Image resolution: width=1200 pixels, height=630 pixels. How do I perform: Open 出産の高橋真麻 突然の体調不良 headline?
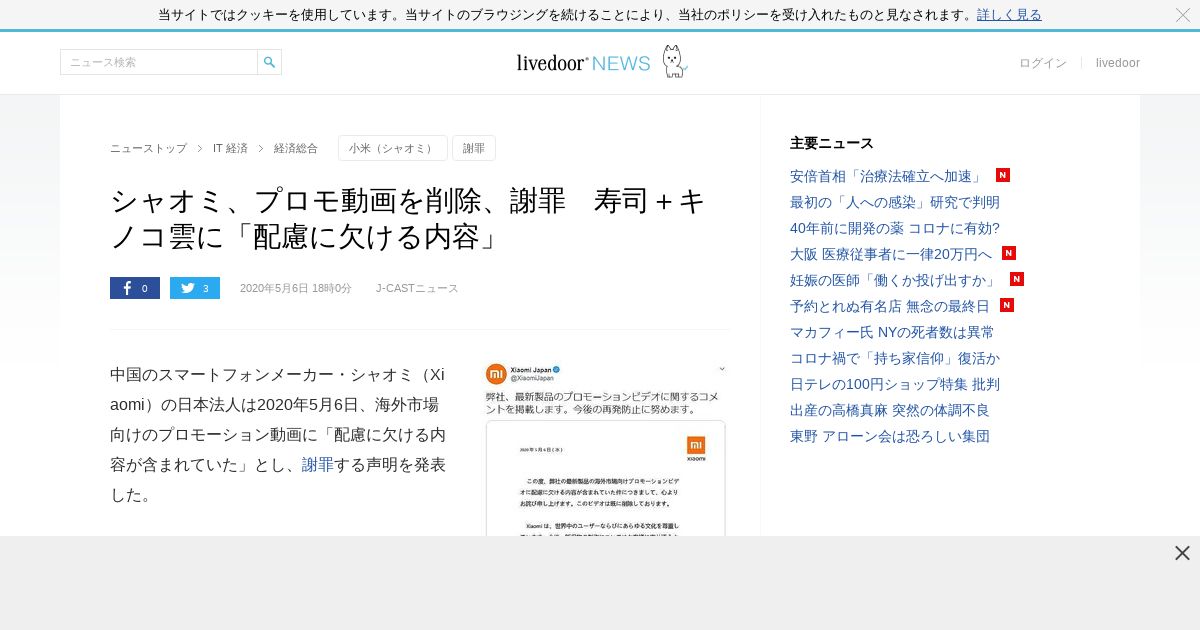(890, 410)
